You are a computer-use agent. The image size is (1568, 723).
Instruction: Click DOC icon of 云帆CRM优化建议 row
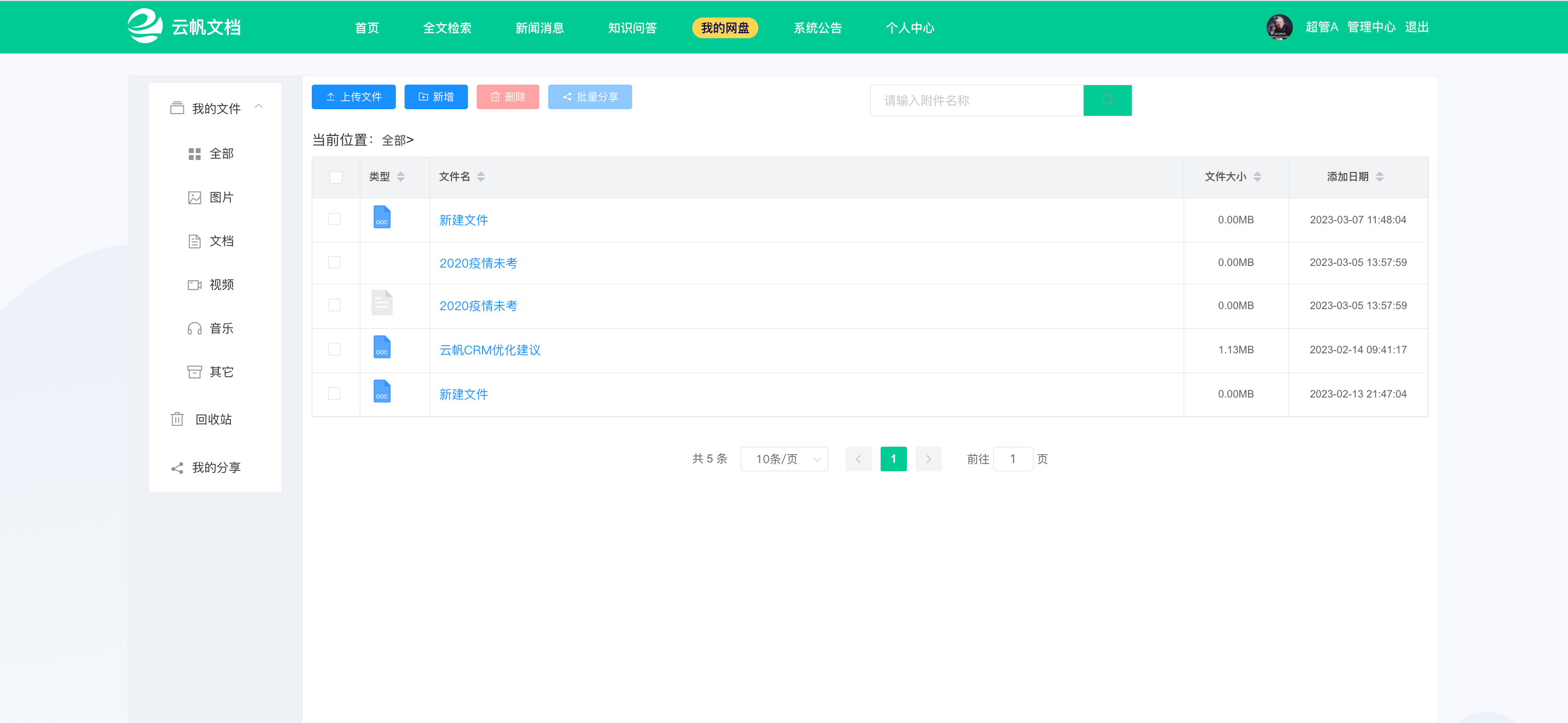click(x=382, y=347)
